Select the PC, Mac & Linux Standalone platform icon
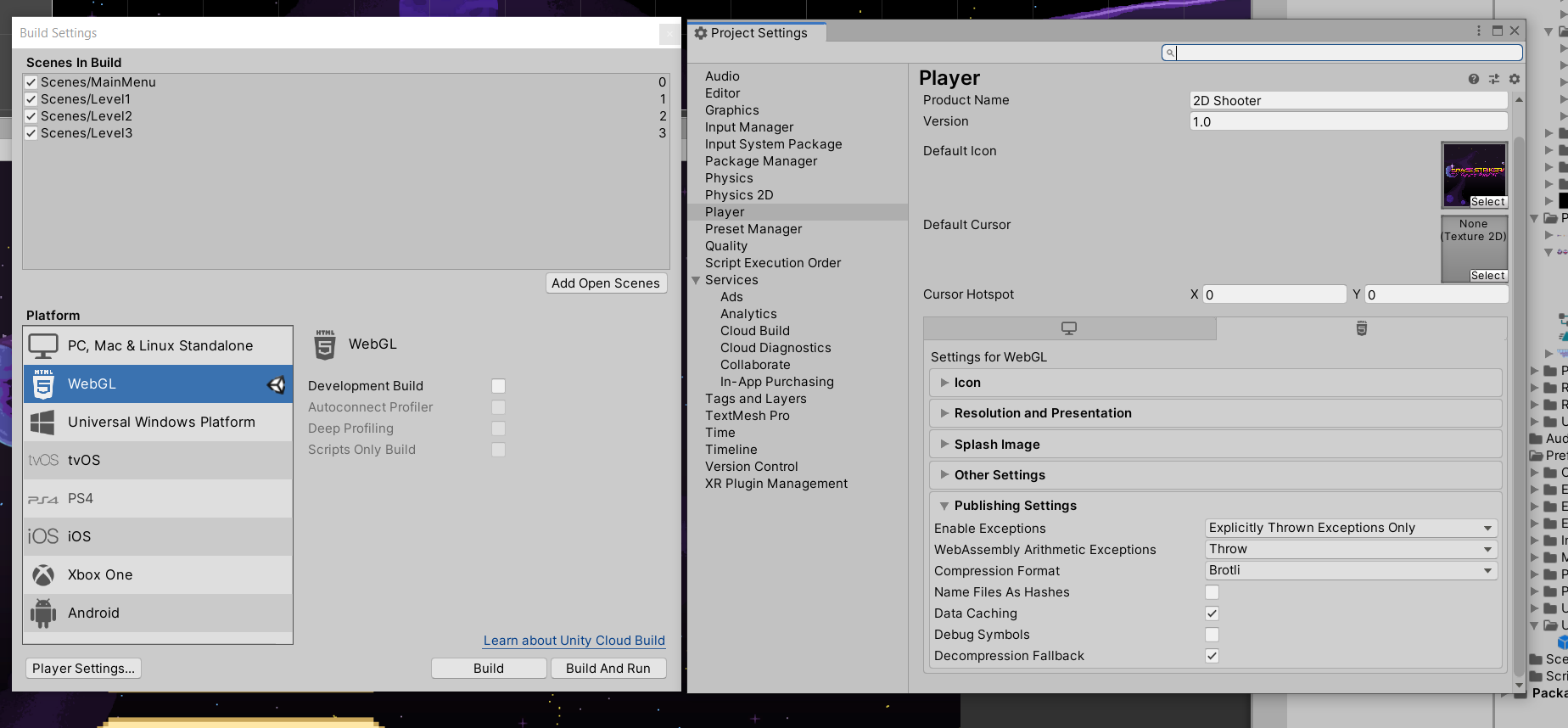 [x=43, y=345]
